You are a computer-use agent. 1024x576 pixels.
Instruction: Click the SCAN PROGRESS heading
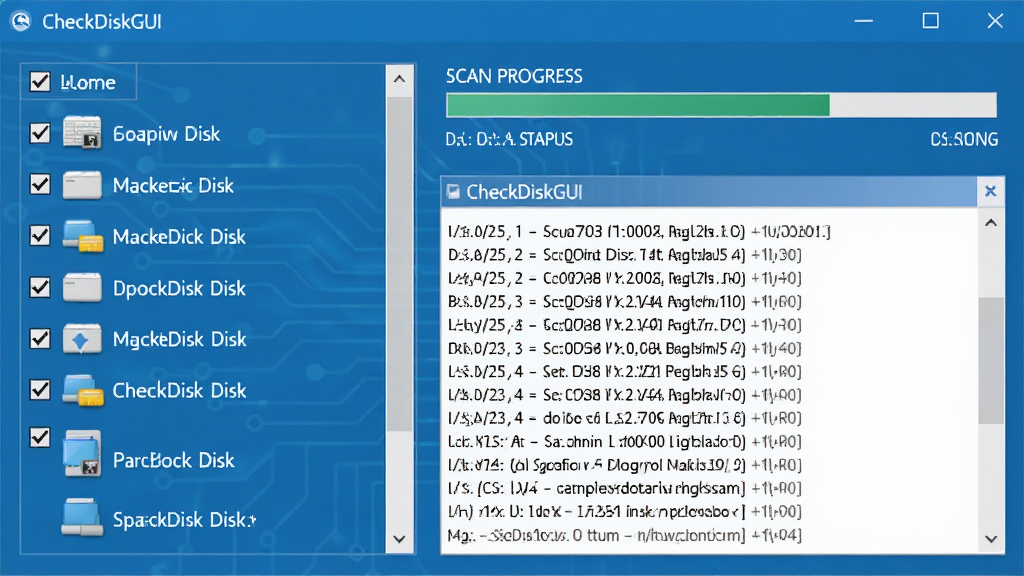click(x=514, y=76)
